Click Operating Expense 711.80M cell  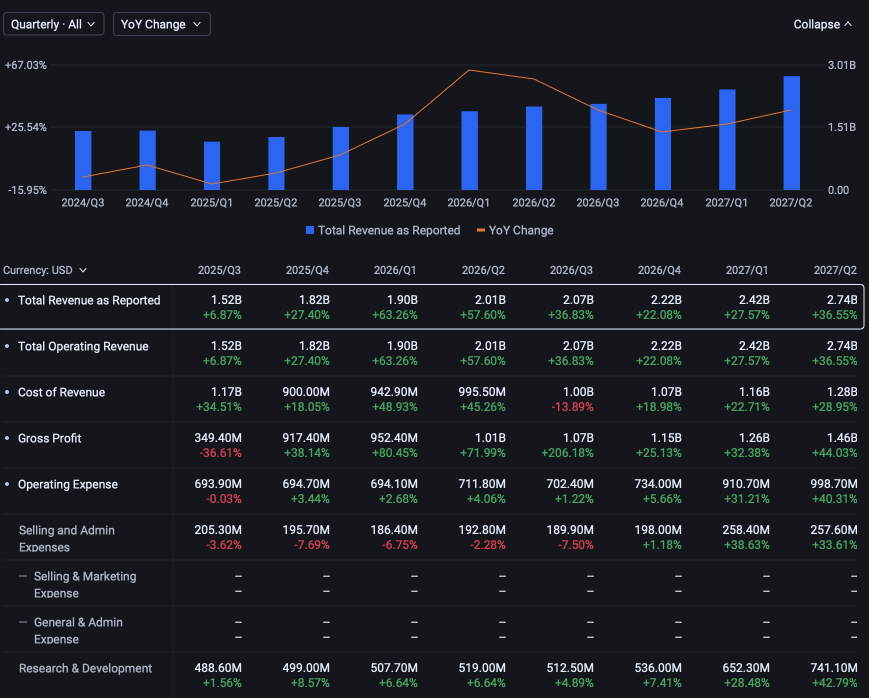pos(482,484)
